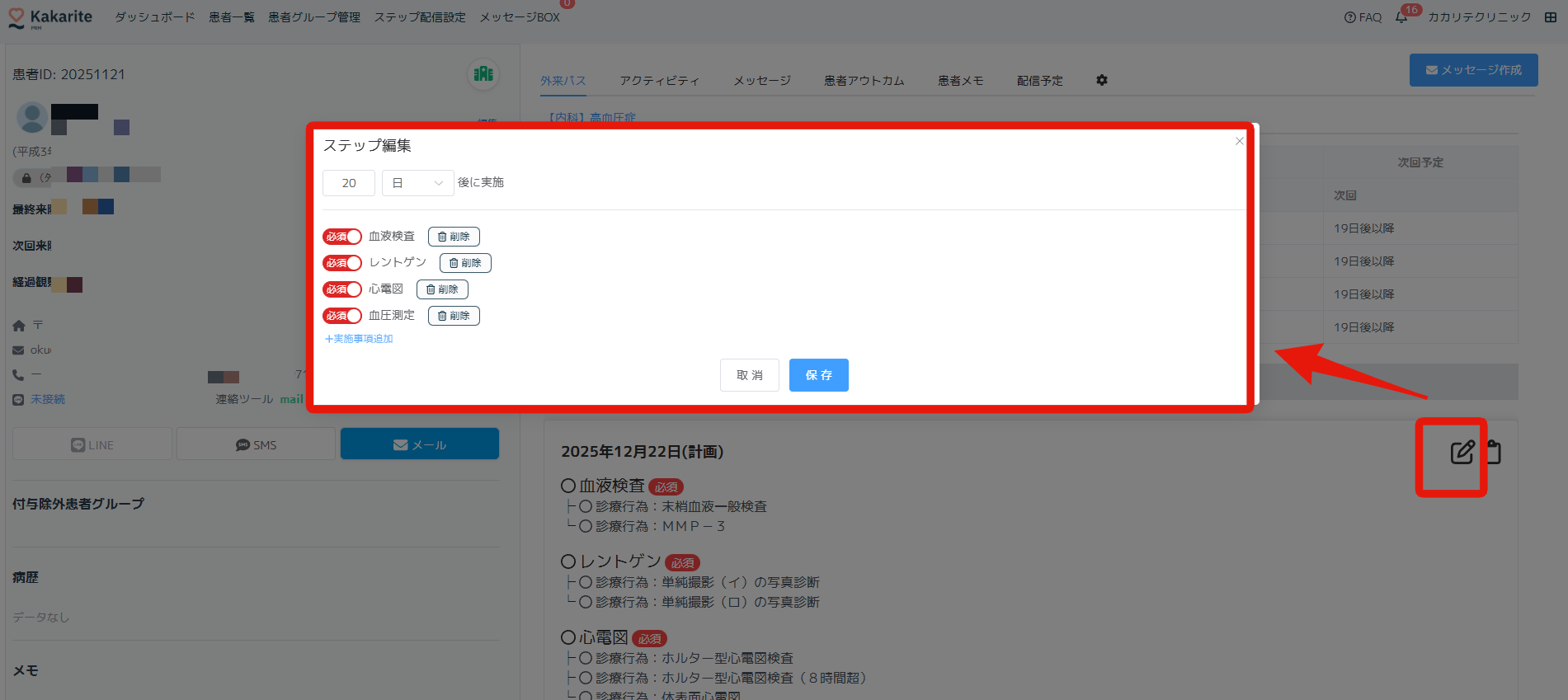Open the 日 unit dropdown

coord(417,183)
